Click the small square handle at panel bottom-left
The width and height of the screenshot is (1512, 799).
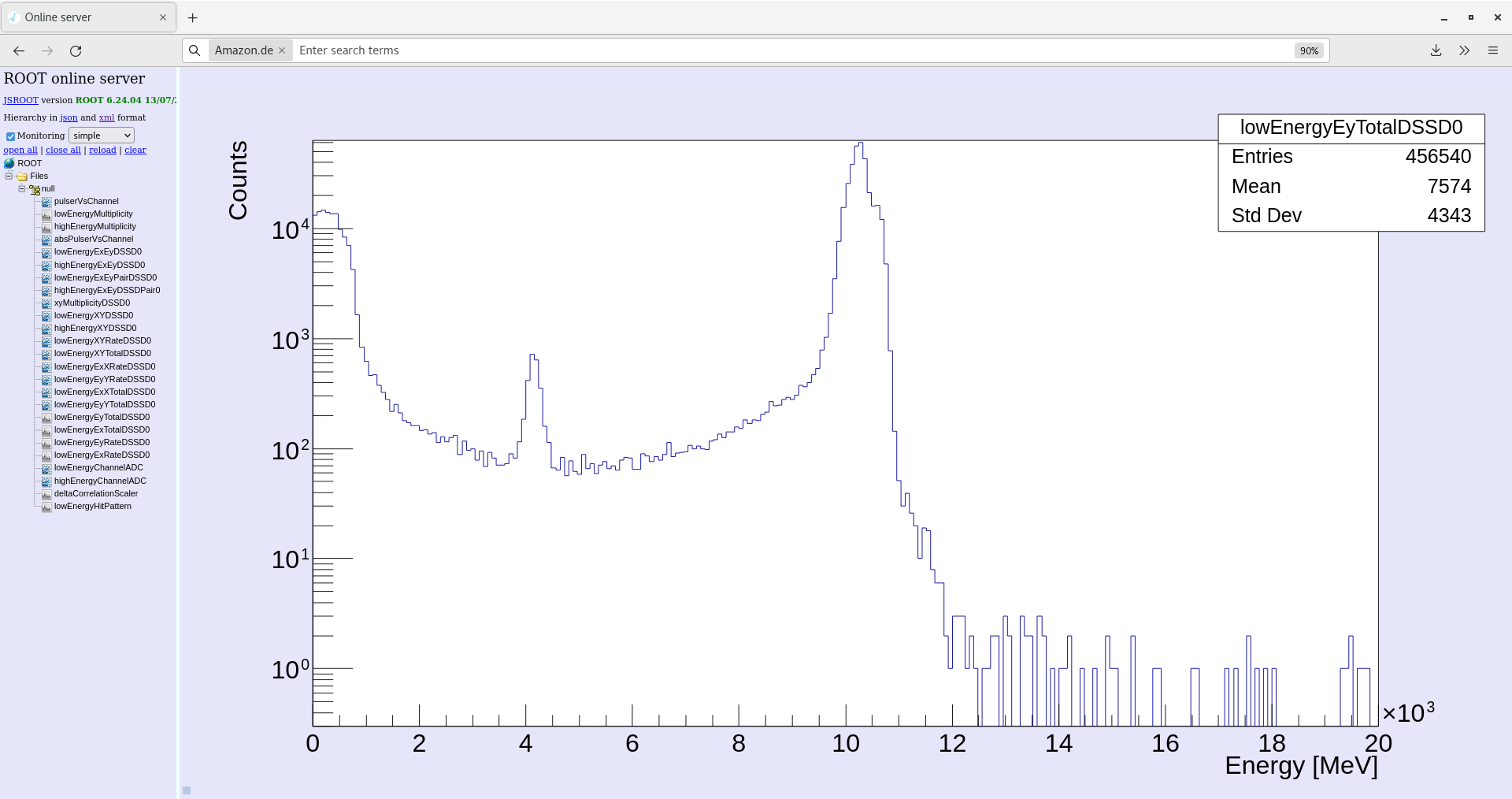tap(187, 790)
